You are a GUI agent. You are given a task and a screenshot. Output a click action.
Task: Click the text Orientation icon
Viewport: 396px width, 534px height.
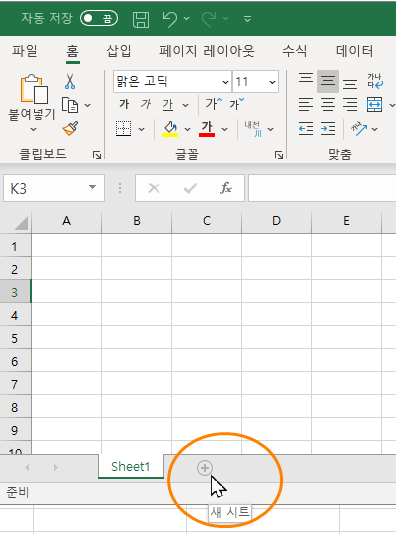[x=359, y=129]
